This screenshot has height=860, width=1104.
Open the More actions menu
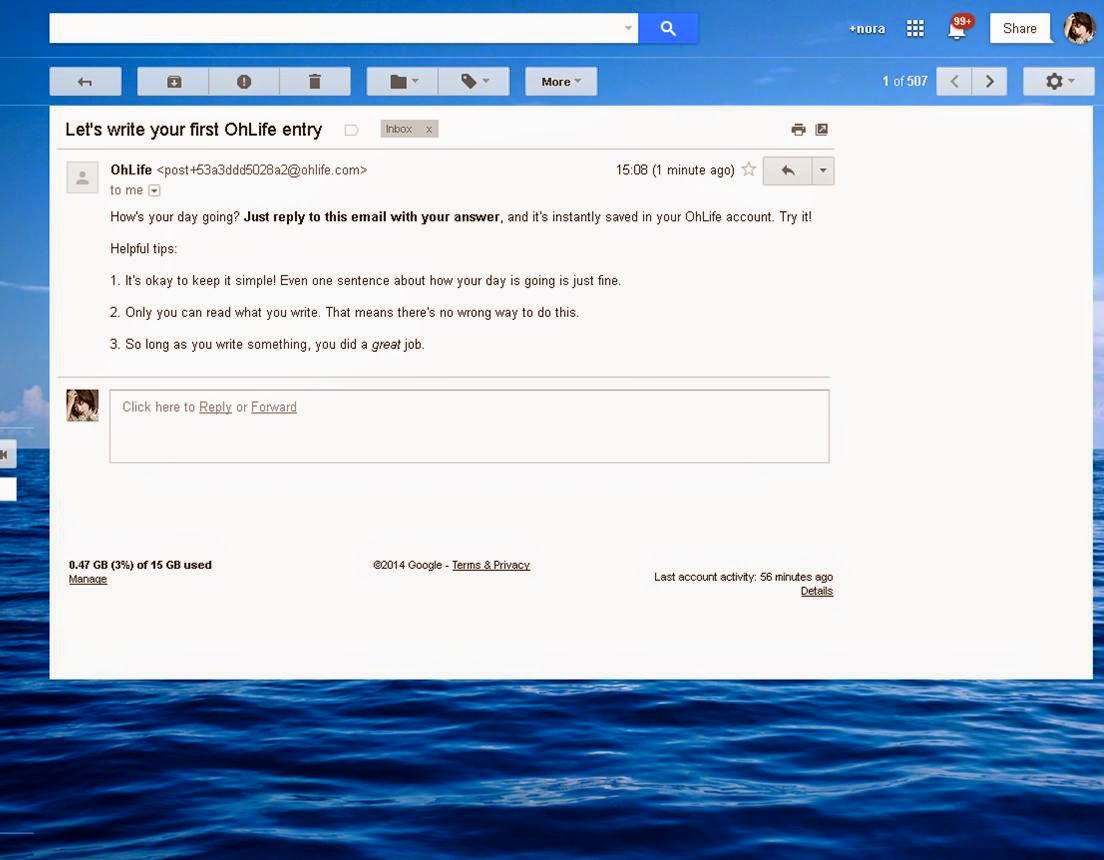(561, 82)
